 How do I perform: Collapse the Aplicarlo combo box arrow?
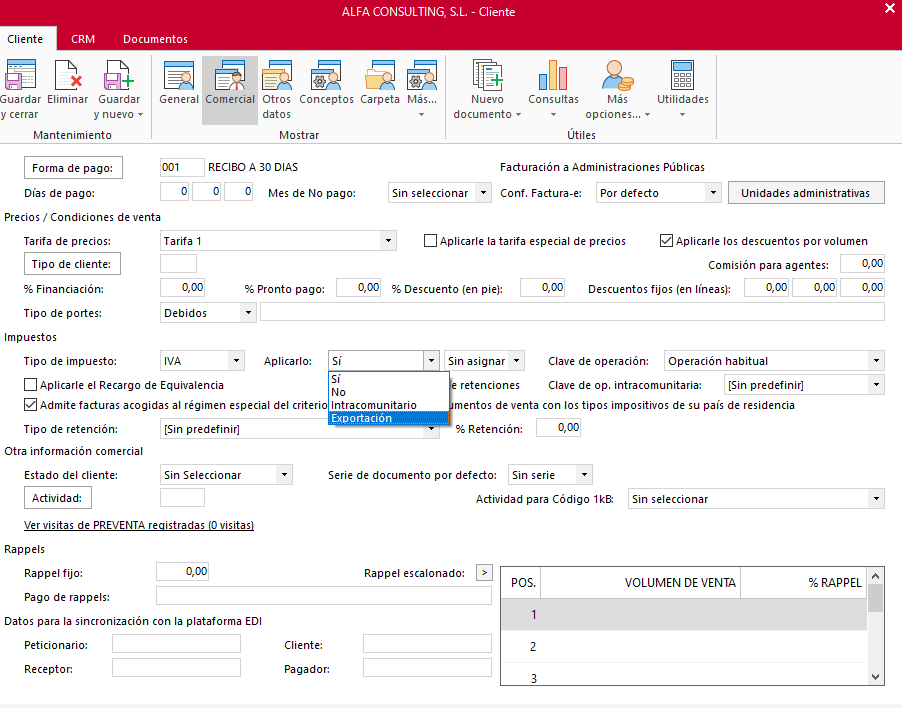click(431, 361)
